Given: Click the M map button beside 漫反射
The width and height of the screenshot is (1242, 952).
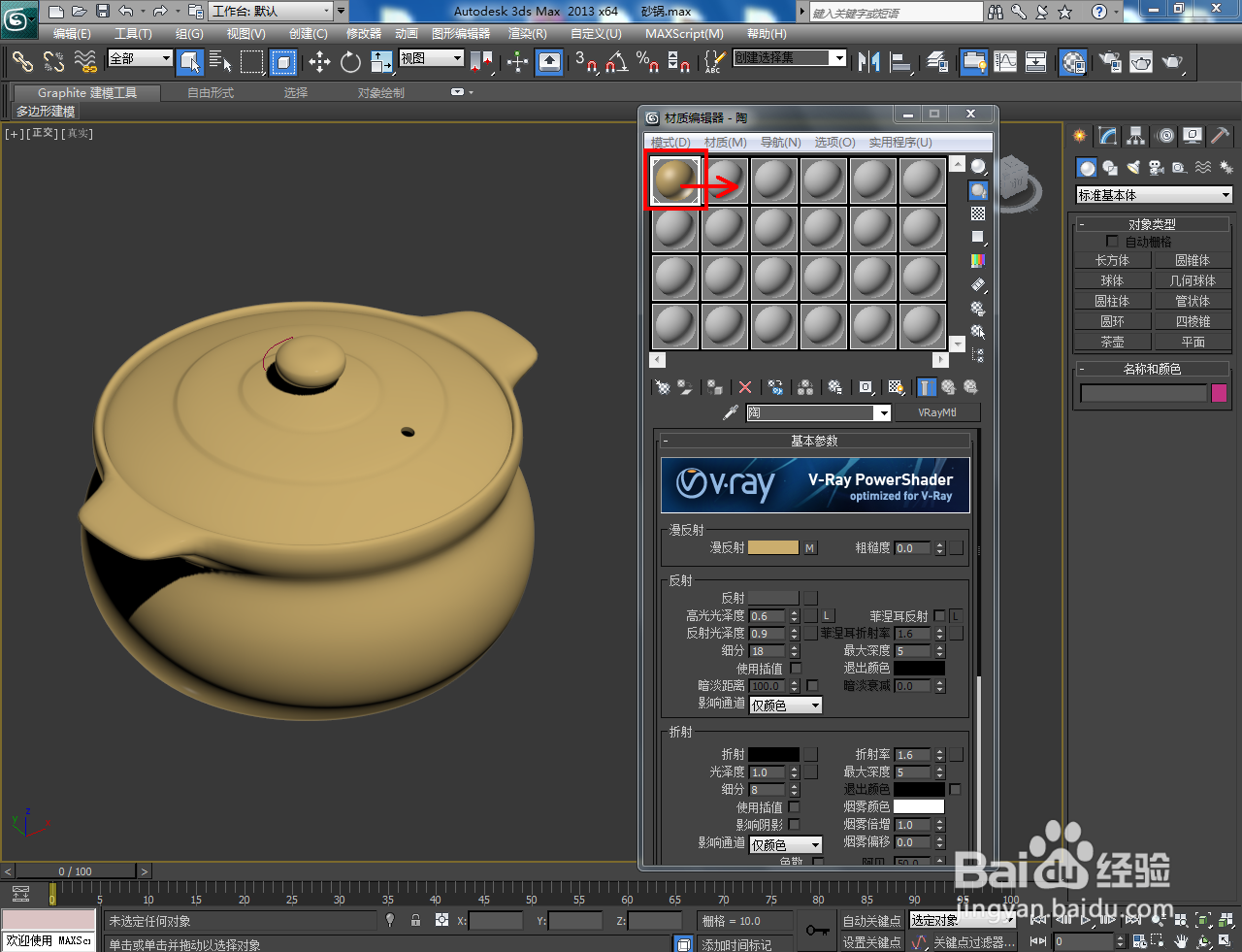Looking at the screenshot, I should 810,548.
